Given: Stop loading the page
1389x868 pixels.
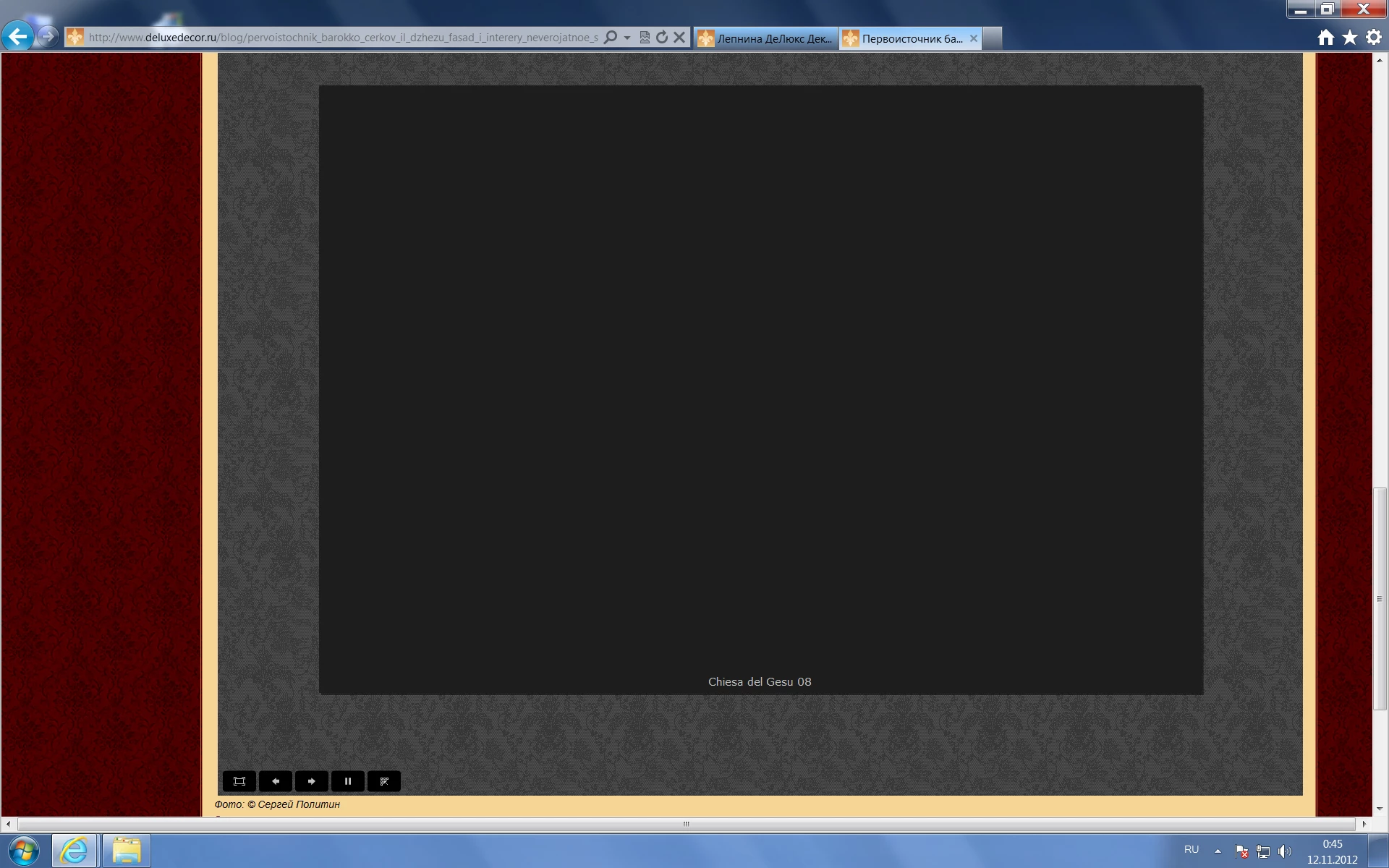Looking at the screenshot, I should click(x=679, y=38).
